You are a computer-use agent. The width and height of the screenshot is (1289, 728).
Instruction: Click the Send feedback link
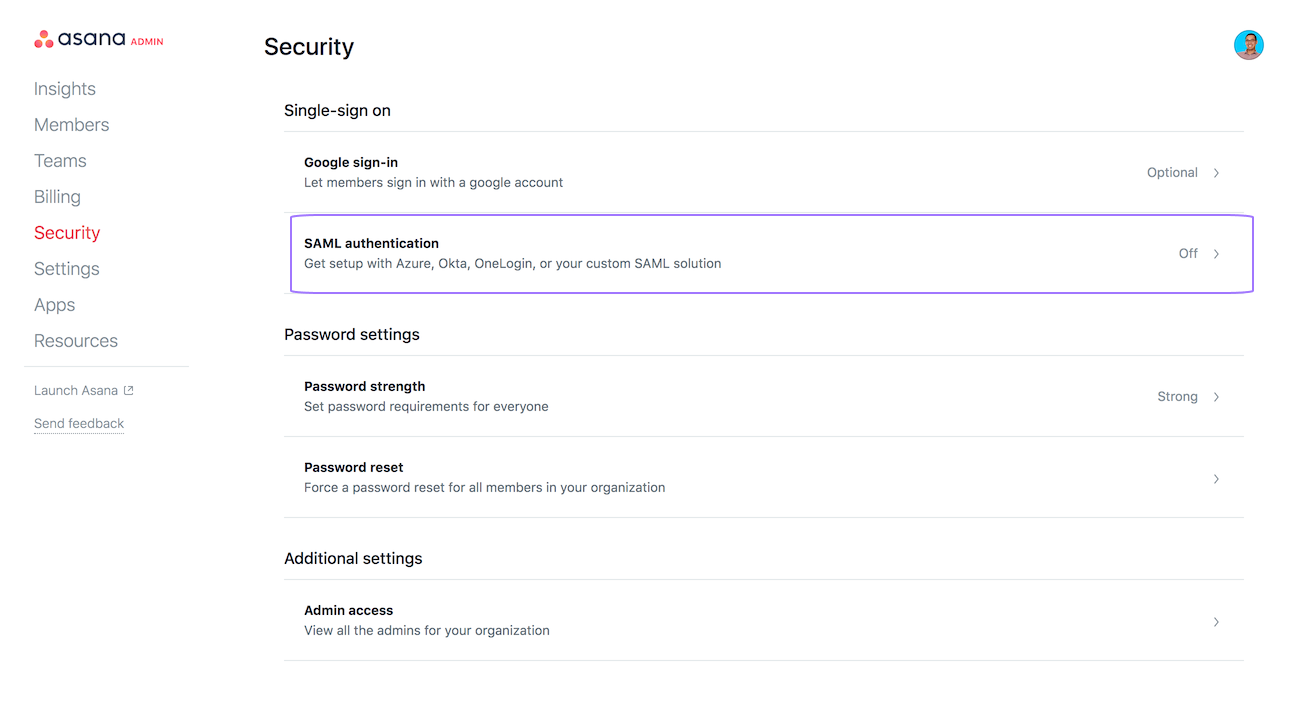coord(79,424)
